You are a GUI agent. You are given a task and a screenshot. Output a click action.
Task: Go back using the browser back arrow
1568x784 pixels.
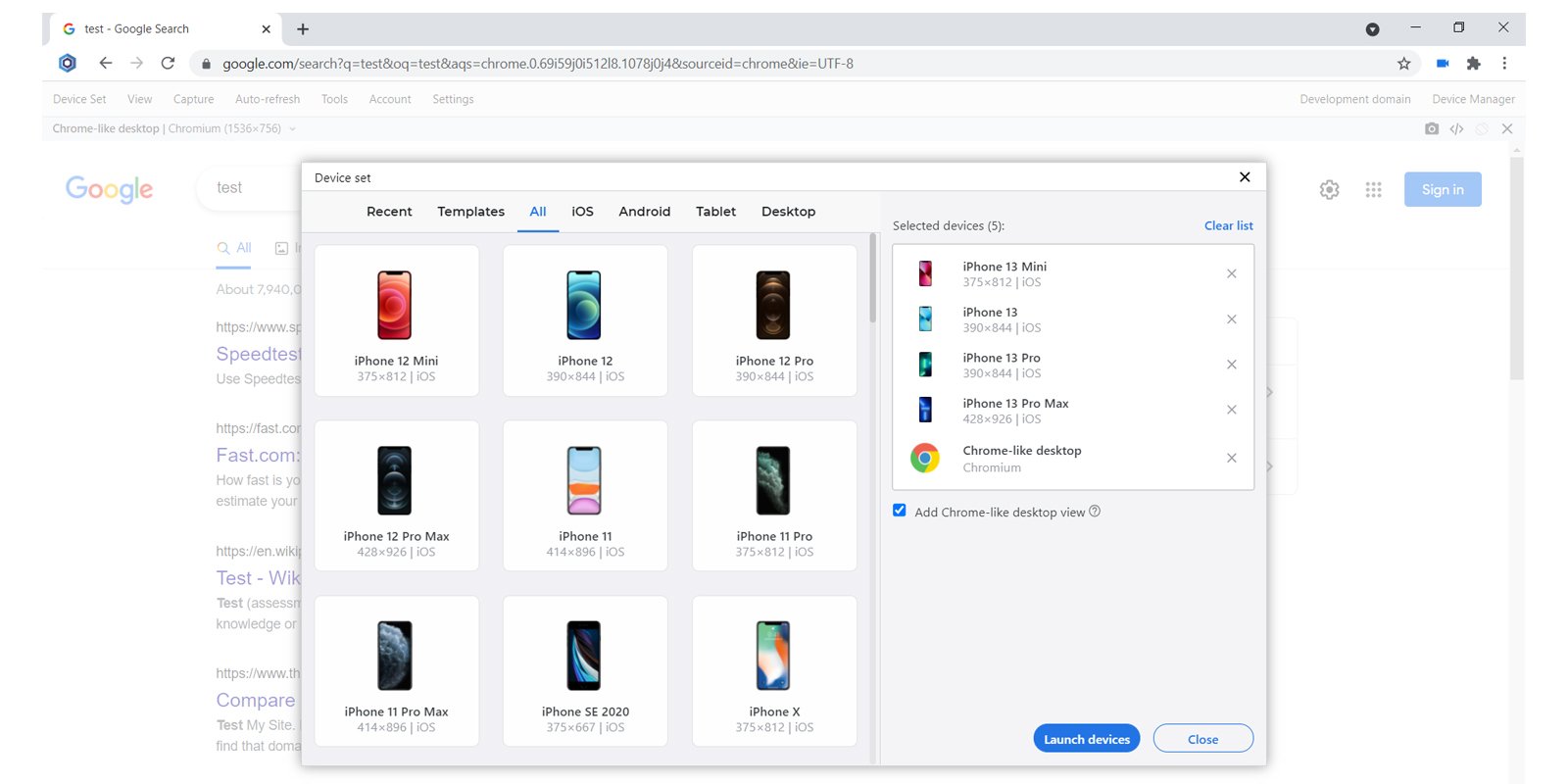105,64
